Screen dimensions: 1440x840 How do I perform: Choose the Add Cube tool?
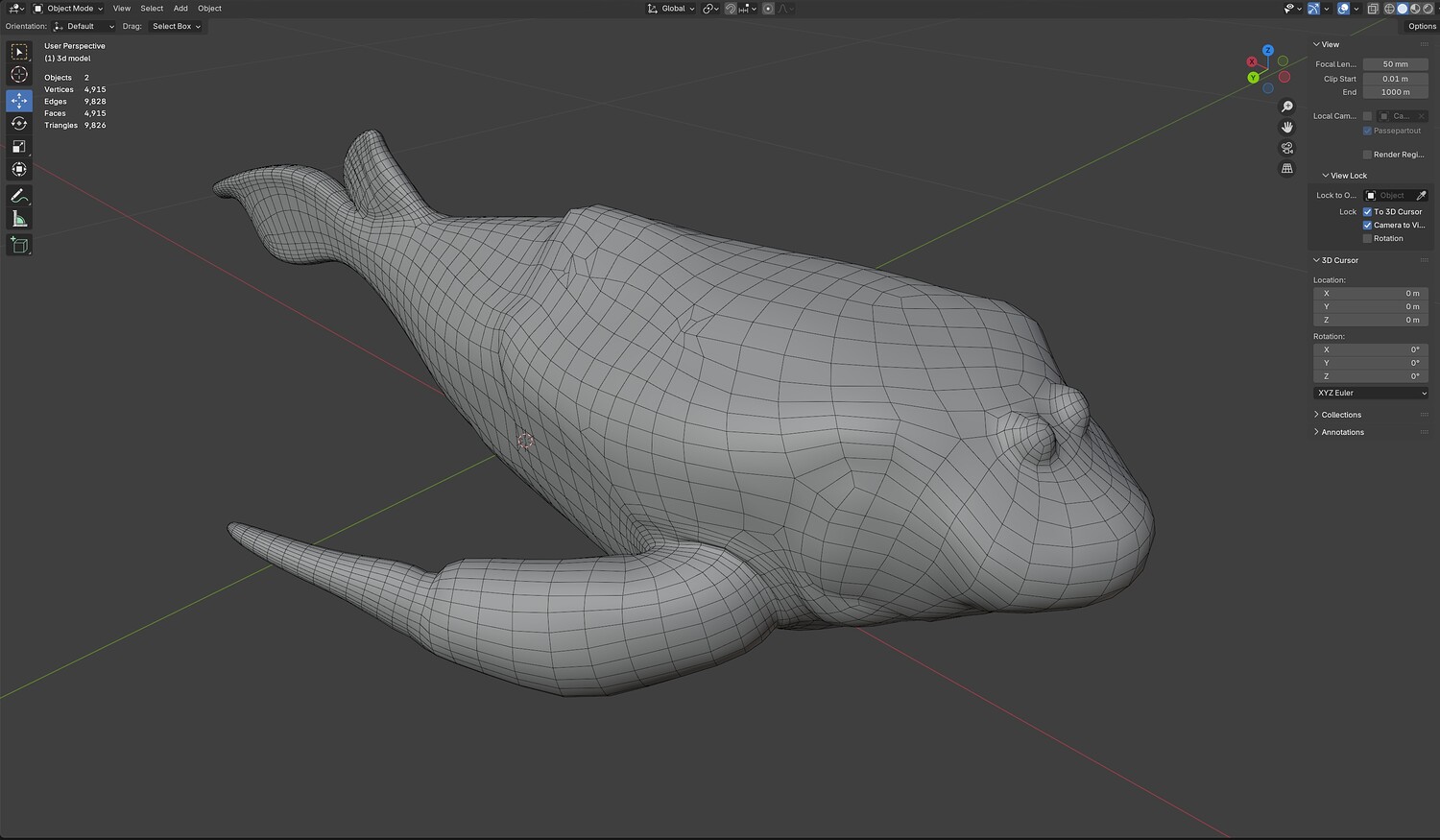coord(19,246)
